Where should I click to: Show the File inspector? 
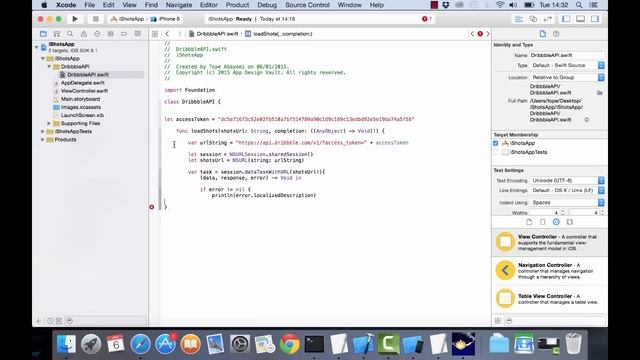tap(542, 34)
